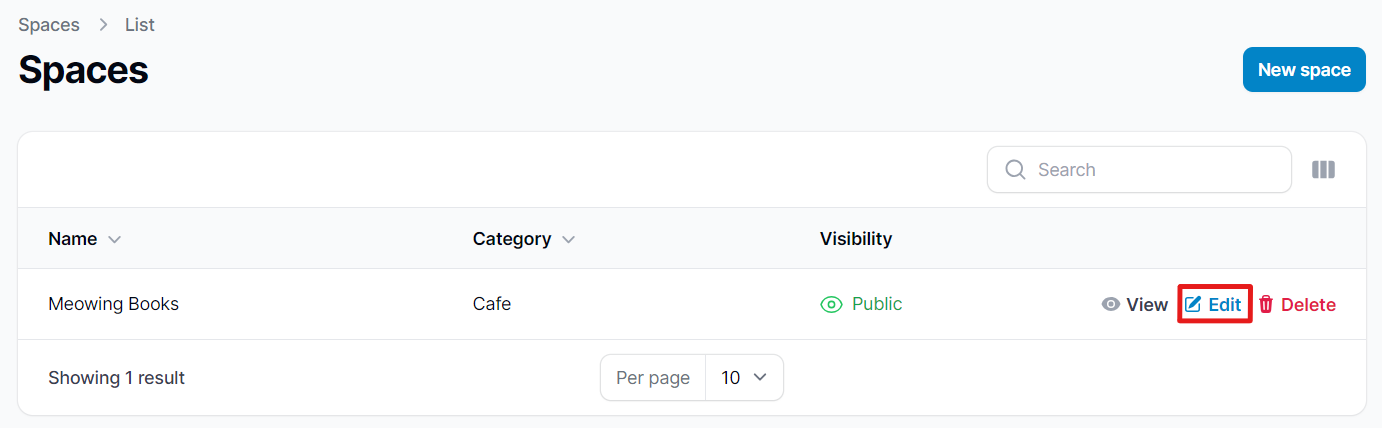Click the trash icon beside Delete
This screenshot has width=1382, height=428.
coord(1266,305)
